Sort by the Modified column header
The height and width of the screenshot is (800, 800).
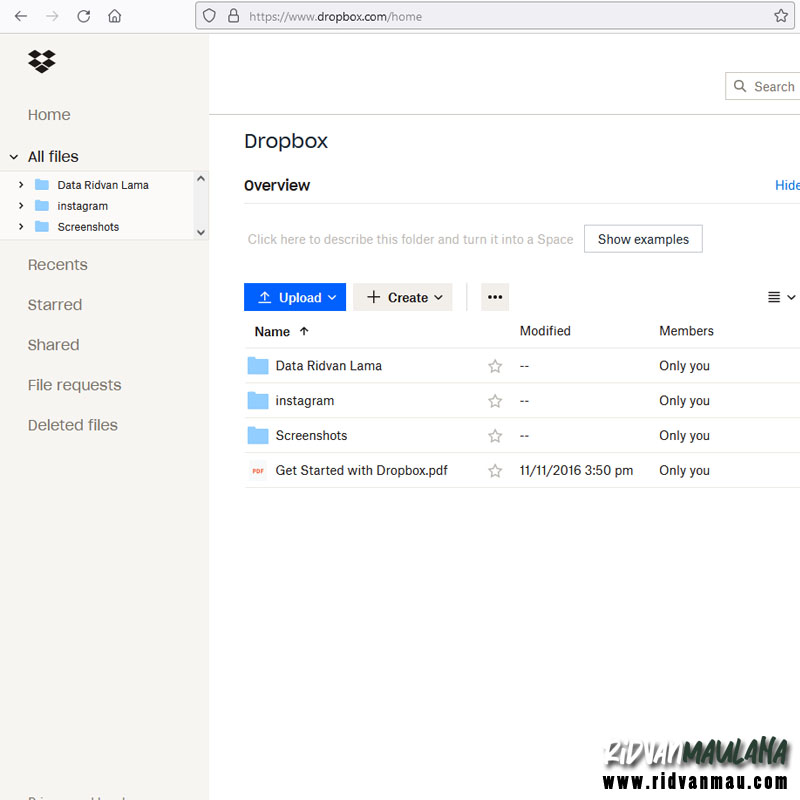click(545, 331)
